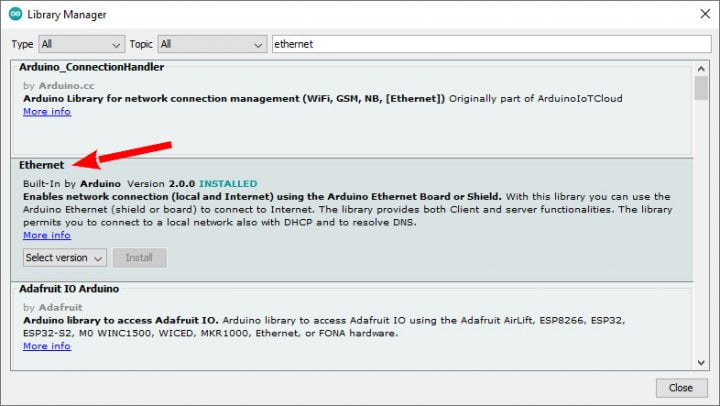Select the Arduino_ConnectionHandler library entry title
Viewport: 720px width, 406px height.
tap(91, 67)
